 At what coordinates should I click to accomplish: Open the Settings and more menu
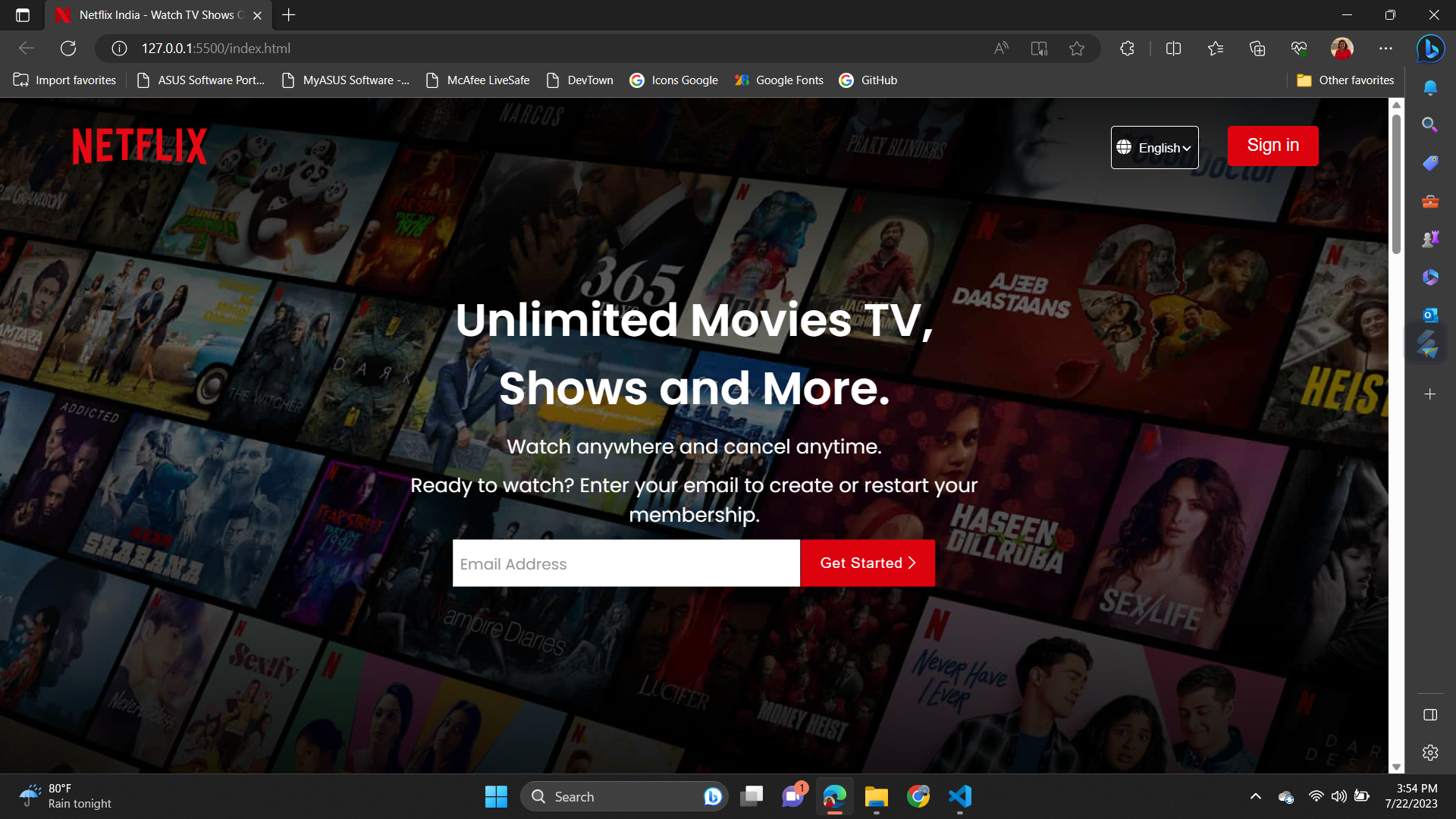[1386, 48]
